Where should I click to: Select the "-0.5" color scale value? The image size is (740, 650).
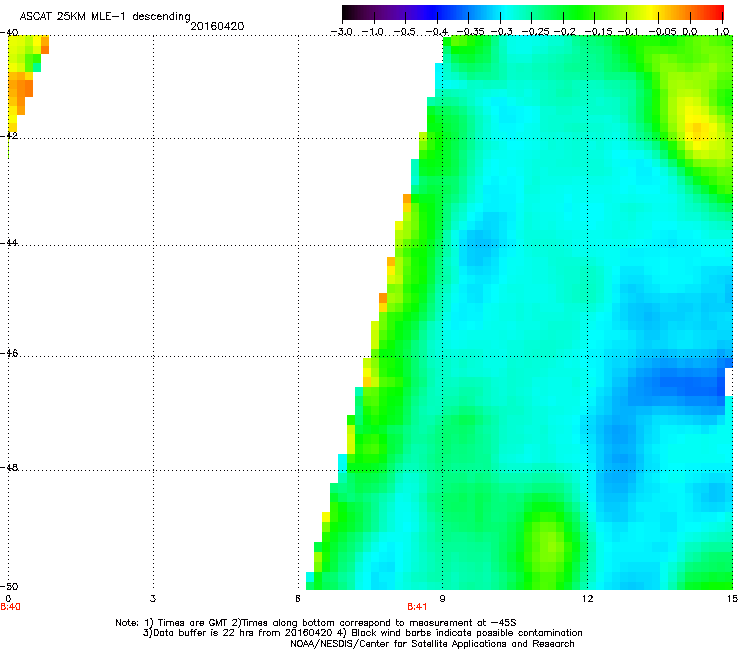click(x=405, y=32)
